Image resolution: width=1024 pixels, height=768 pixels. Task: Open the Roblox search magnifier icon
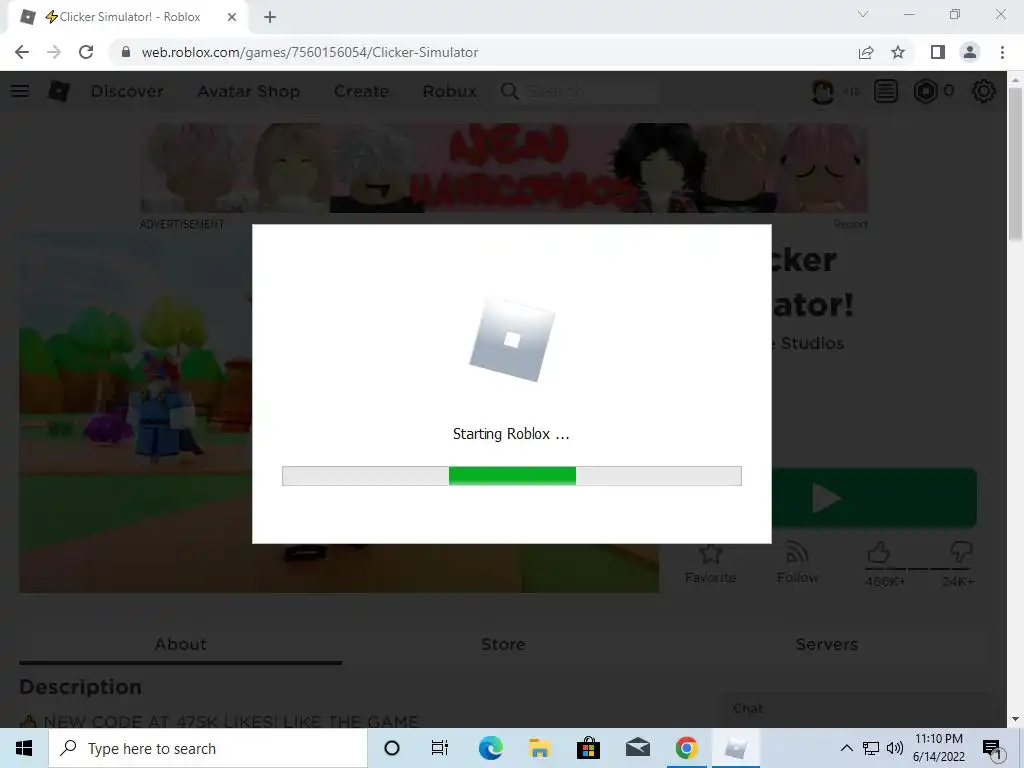pyautogui.click(x=509, y=91)
